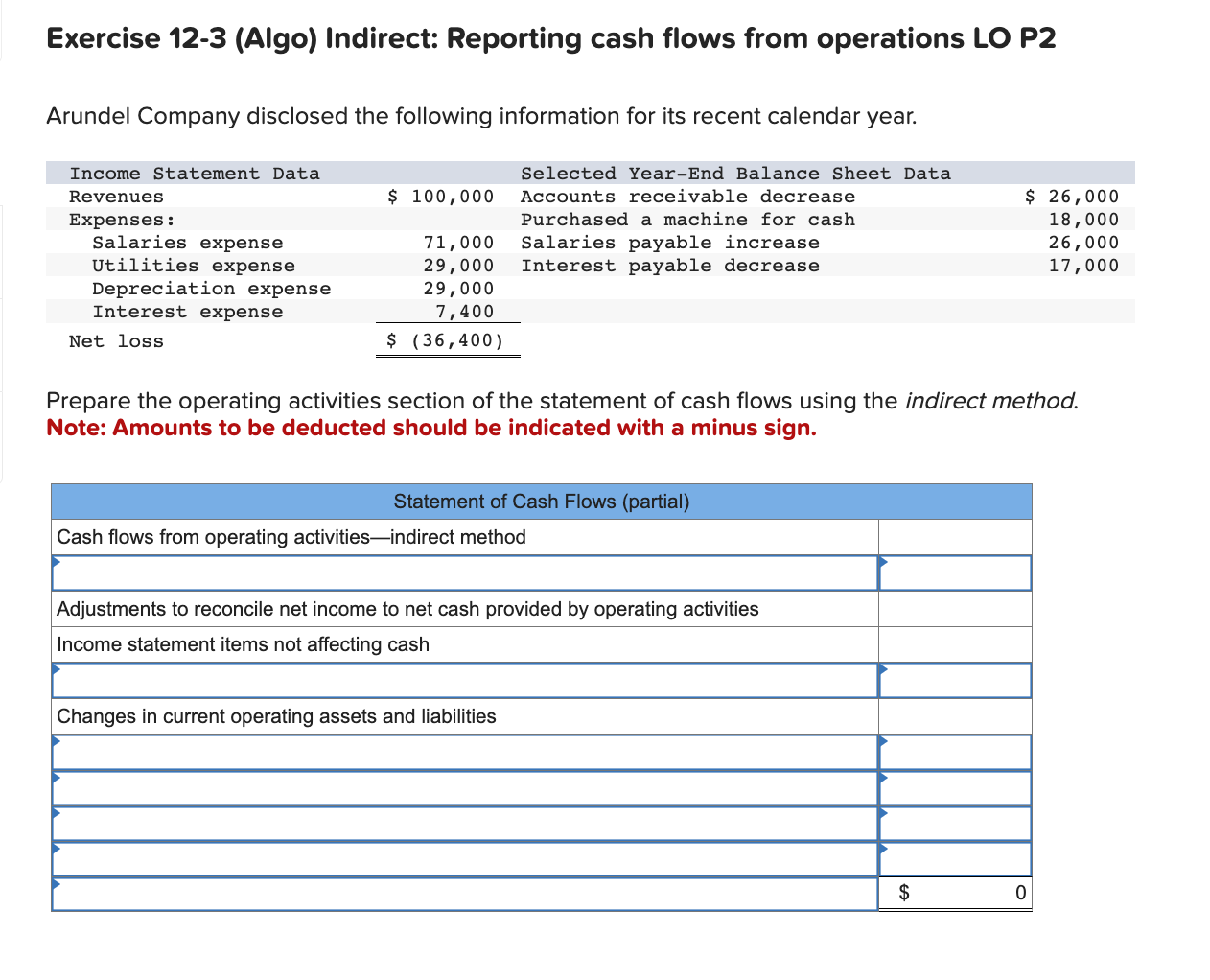Click the third amount cell in the changes section
This screenshot has width=1210, height=980.
tap(955, 823)
